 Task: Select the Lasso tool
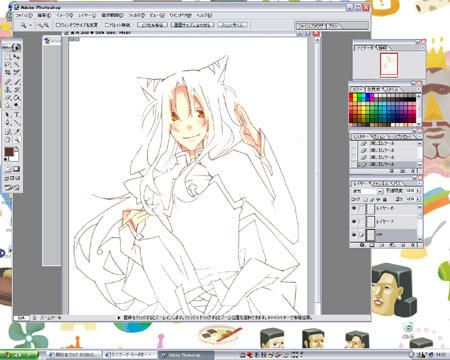[8, 64]
